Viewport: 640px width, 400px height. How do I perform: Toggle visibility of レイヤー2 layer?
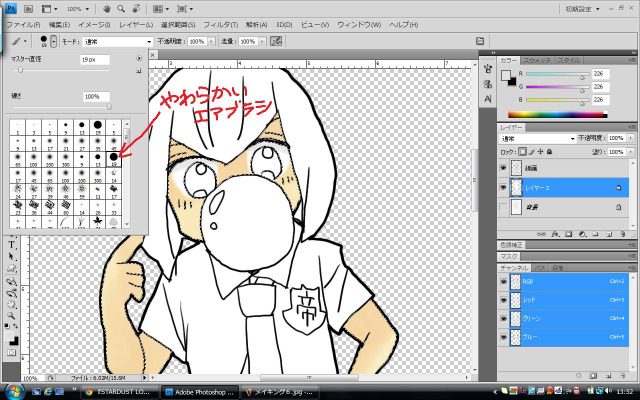(503, 187)
